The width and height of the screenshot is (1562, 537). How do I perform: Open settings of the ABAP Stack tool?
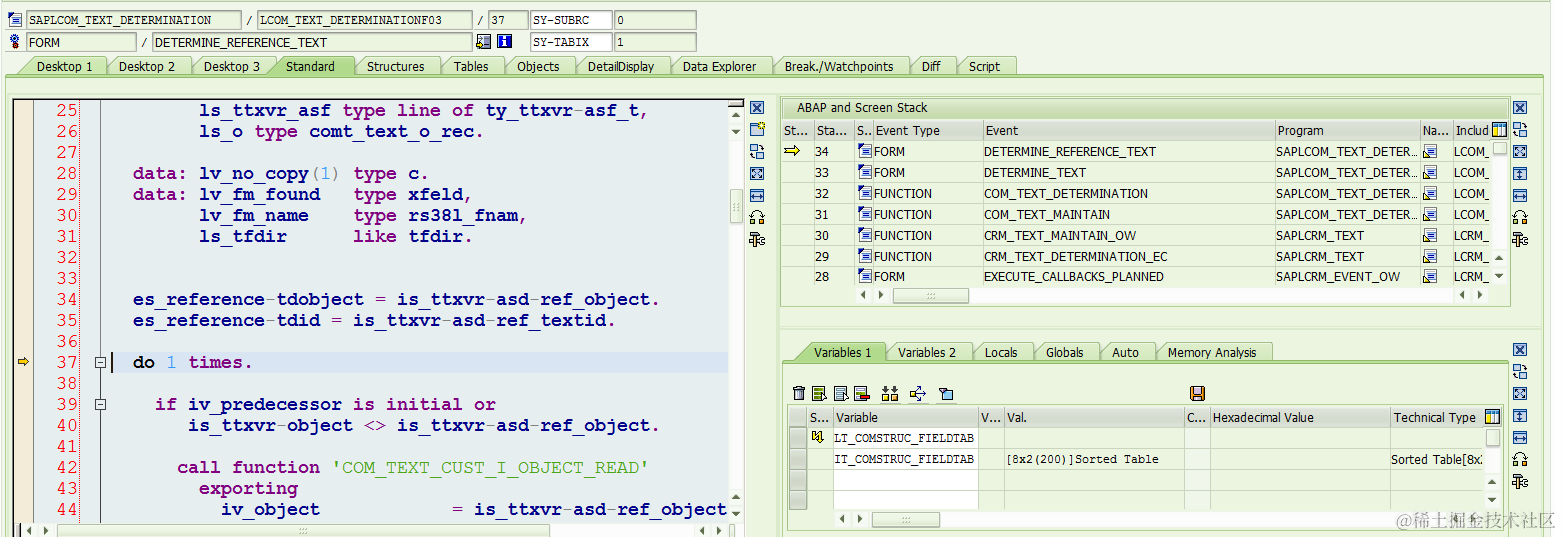pos(1520,239)
